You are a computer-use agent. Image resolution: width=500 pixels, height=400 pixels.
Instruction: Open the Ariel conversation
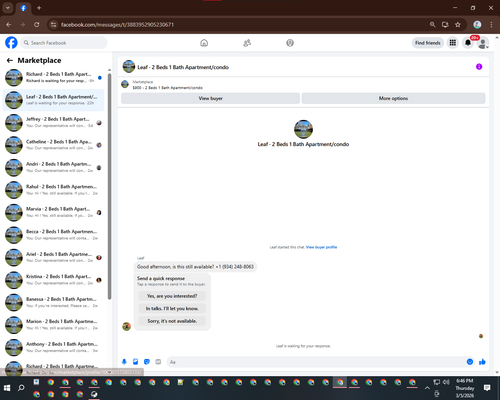53,257
